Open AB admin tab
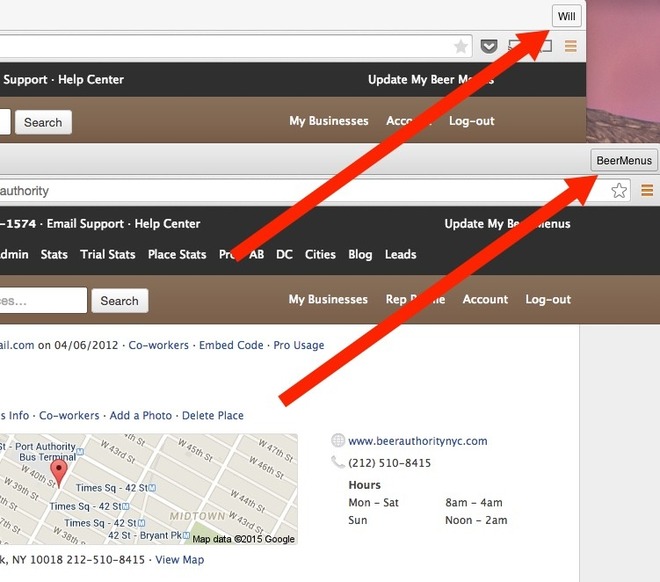 257,254
